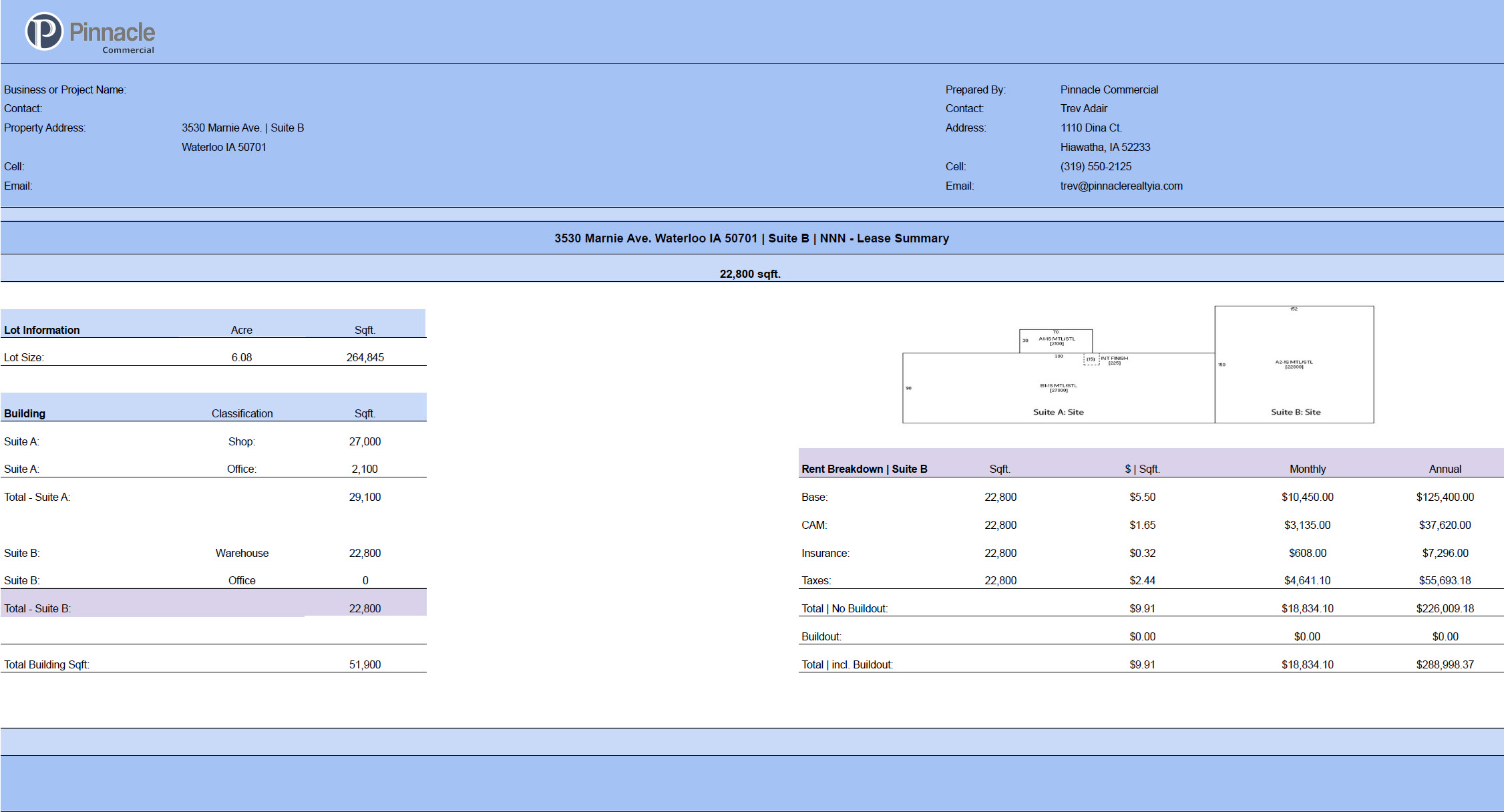The width and height of the screenshot is (1504, 812).
Task: Click the Rent Breakdown | Suite B header
Action: 864,469
